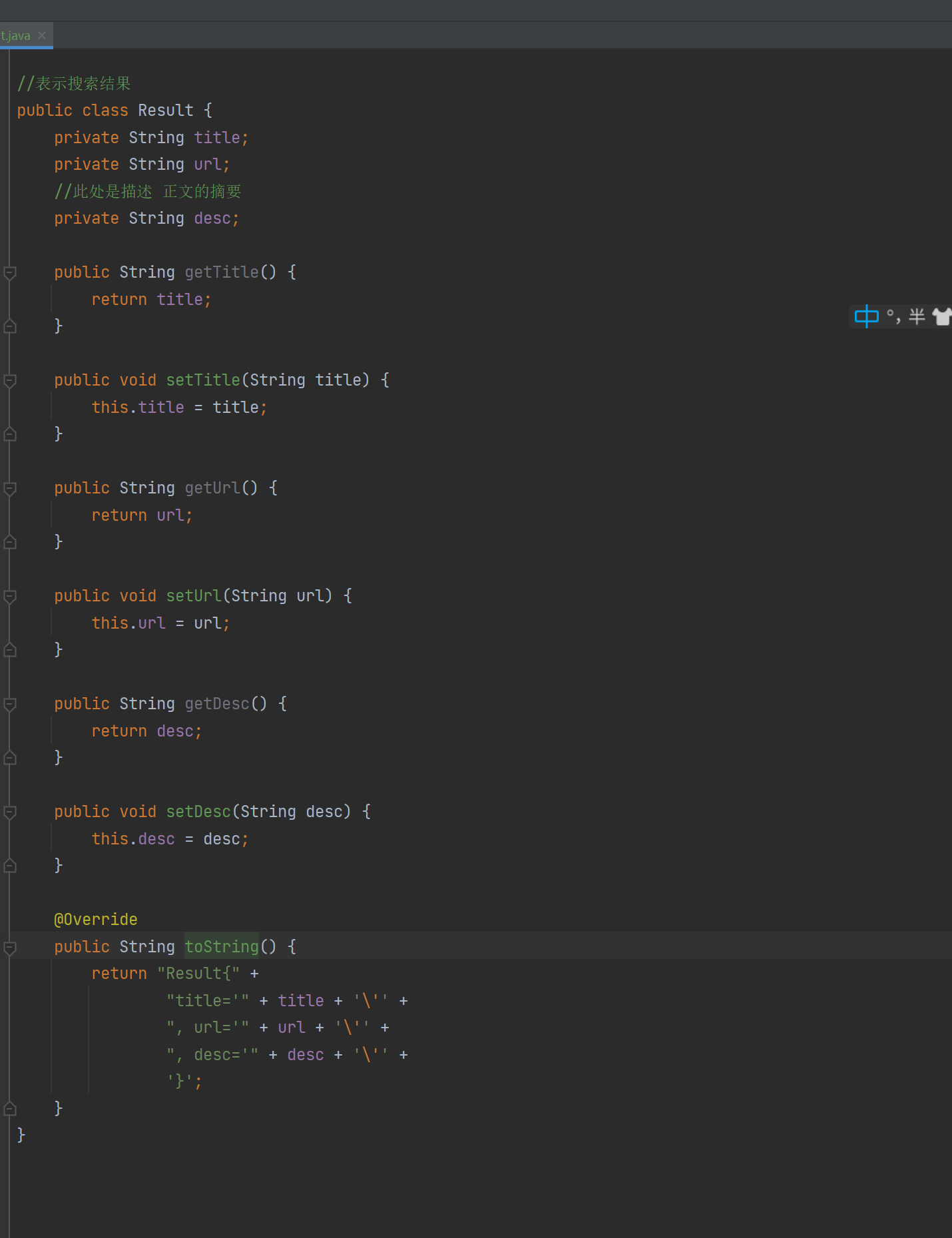The width and height of the screenshot is (952, 1238).
Task: Toggle the IME punctuation mode icon
Action: coord(893,317)
